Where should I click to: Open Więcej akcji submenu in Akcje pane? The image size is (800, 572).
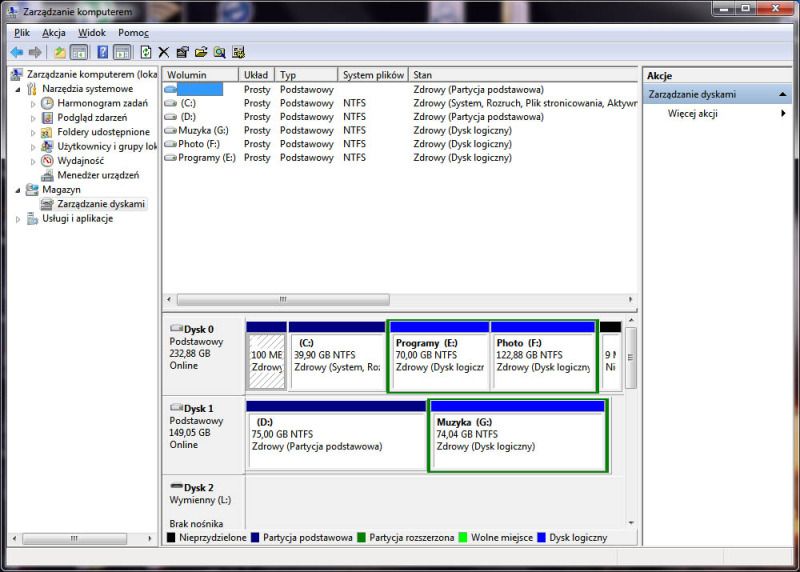717,113
